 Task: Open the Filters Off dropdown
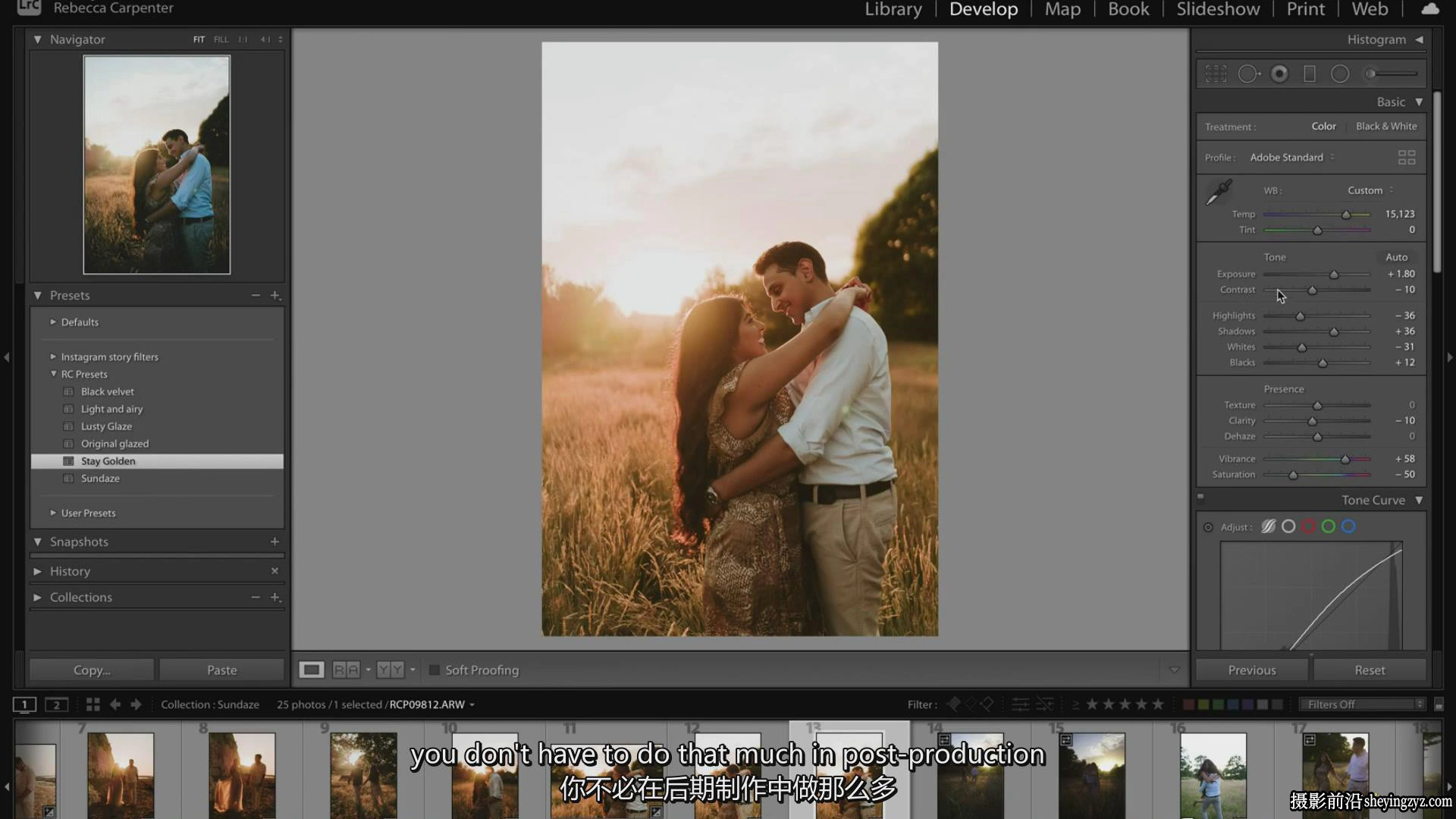tap(1363, 704)
